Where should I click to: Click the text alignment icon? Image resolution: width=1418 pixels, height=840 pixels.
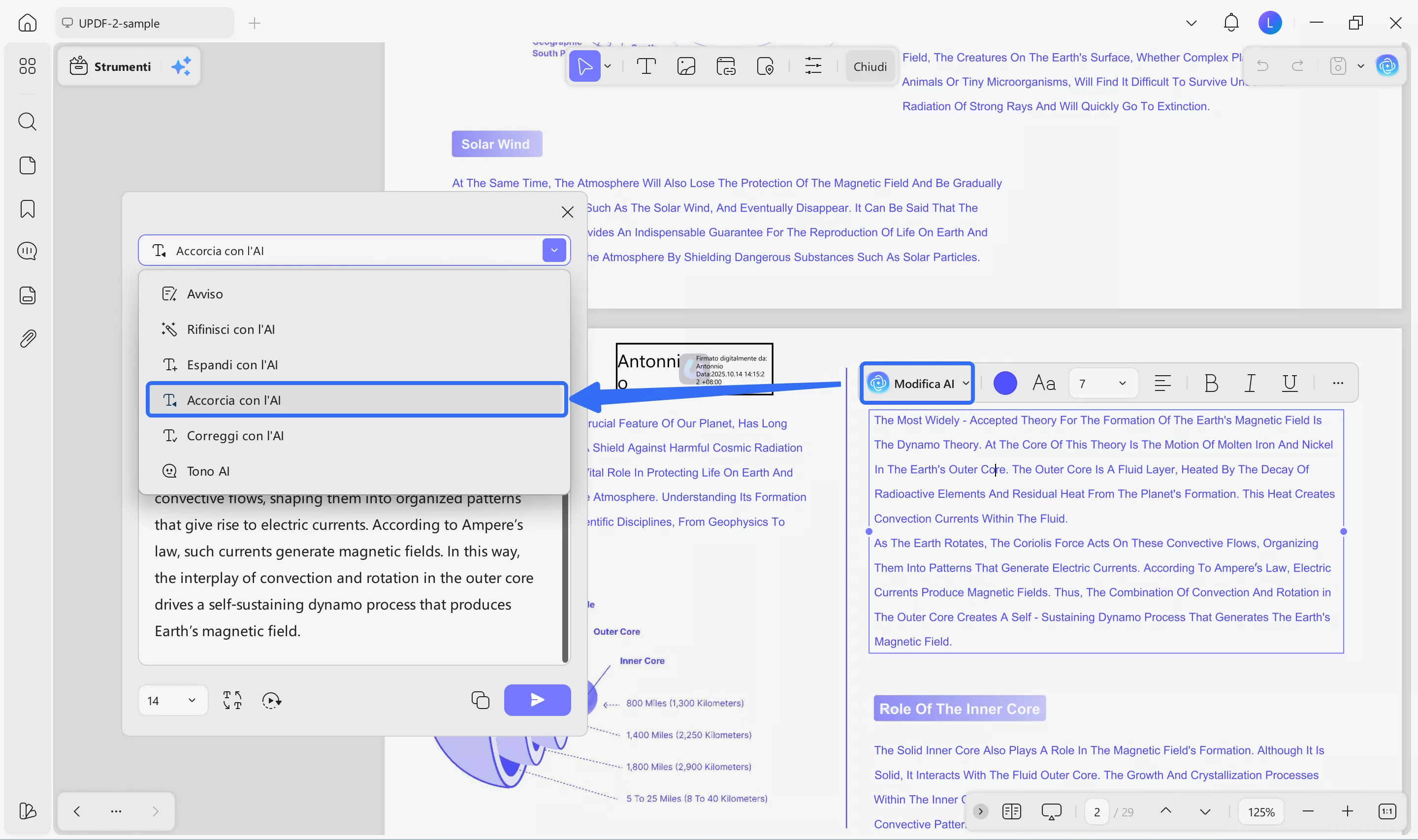(x=1162, y=383)
